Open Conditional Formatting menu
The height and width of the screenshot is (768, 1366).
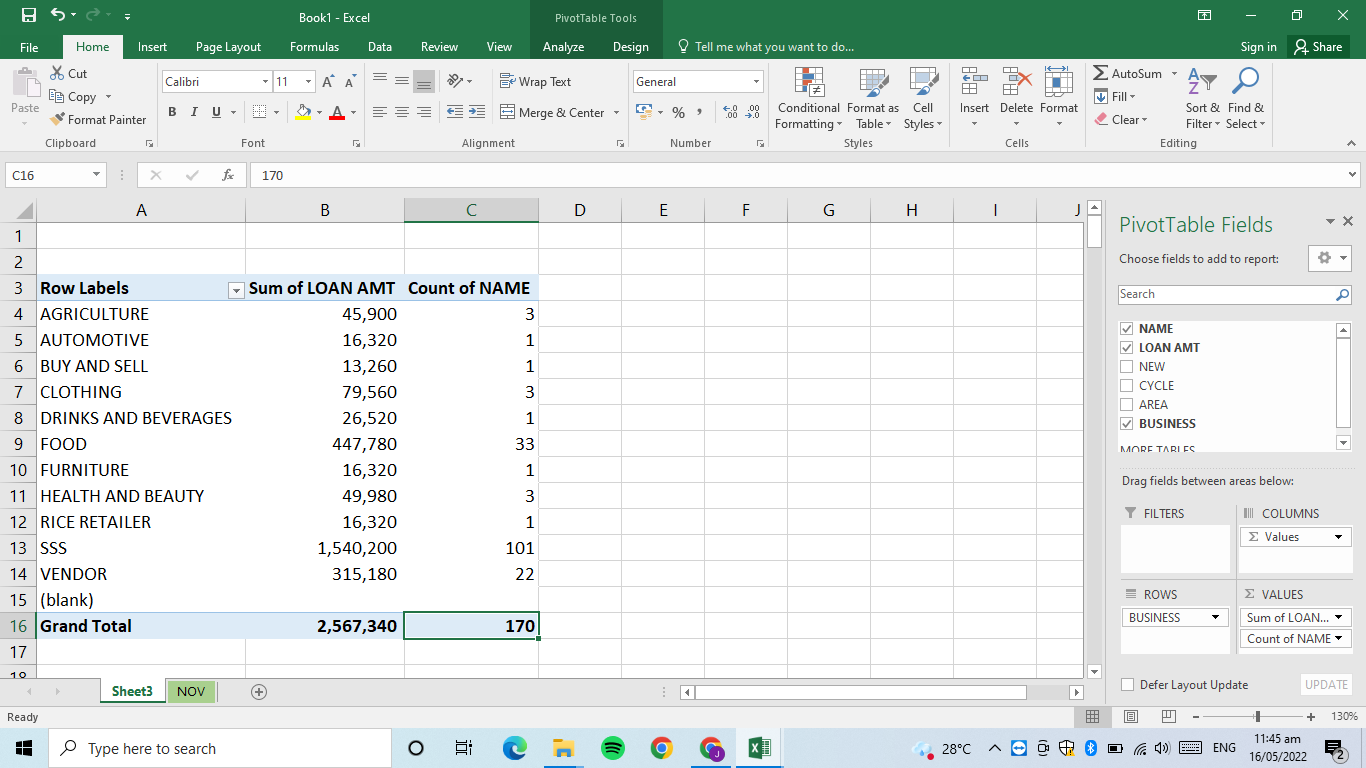coord(809,99)
